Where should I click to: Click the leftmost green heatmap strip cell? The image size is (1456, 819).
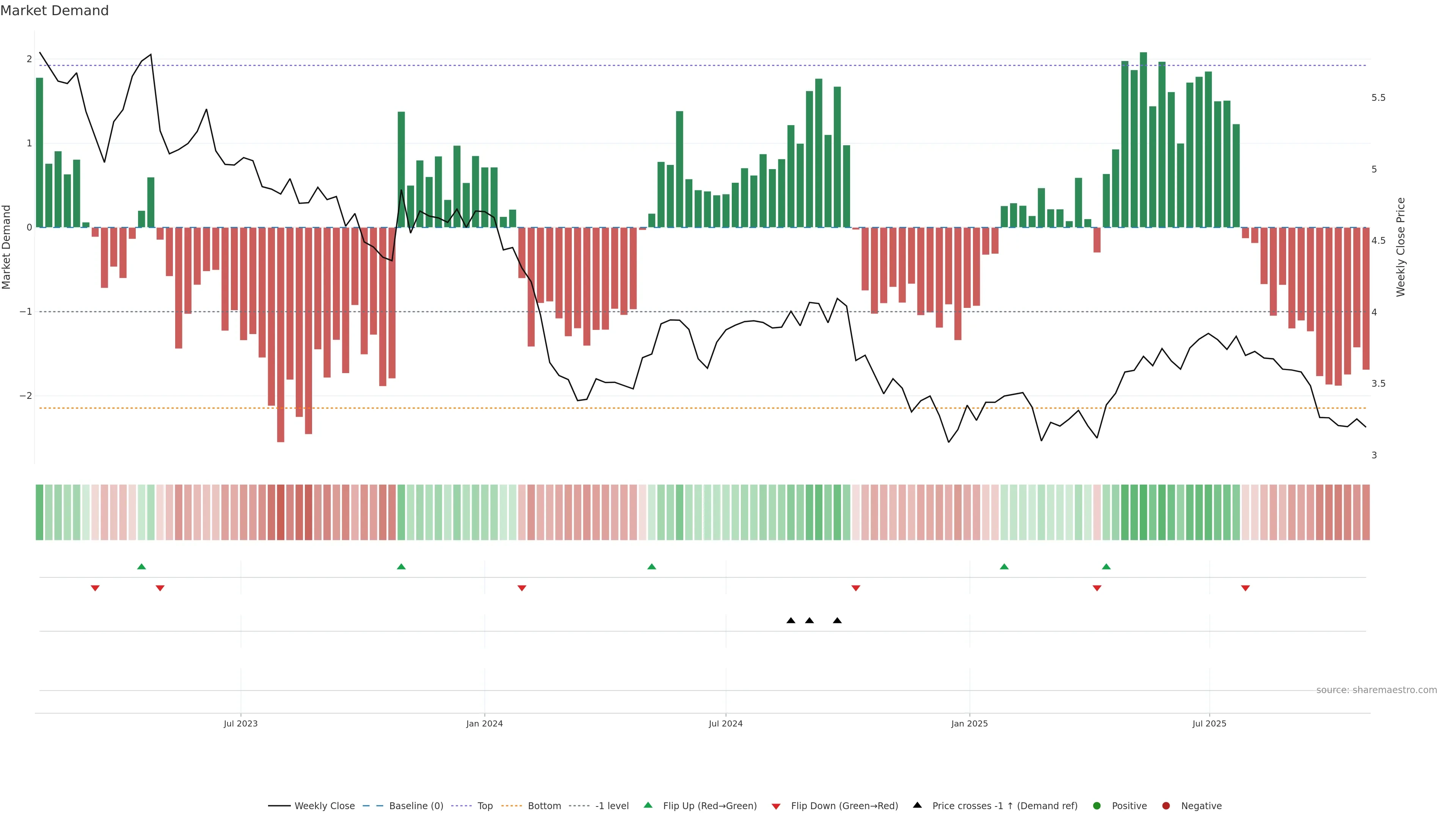click(x=39, y=512)
